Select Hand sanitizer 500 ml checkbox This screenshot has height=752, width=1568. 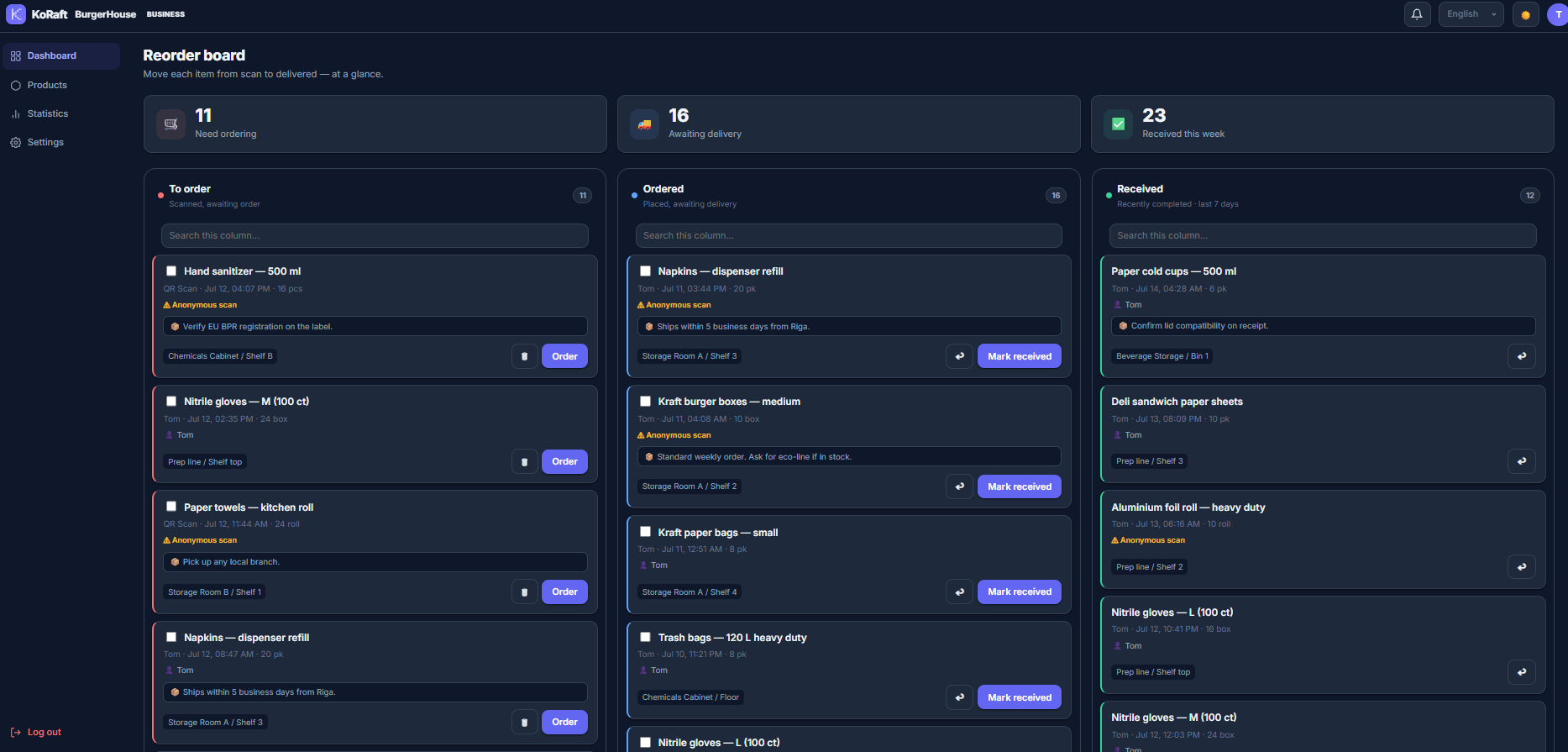(x=171, y=271)
